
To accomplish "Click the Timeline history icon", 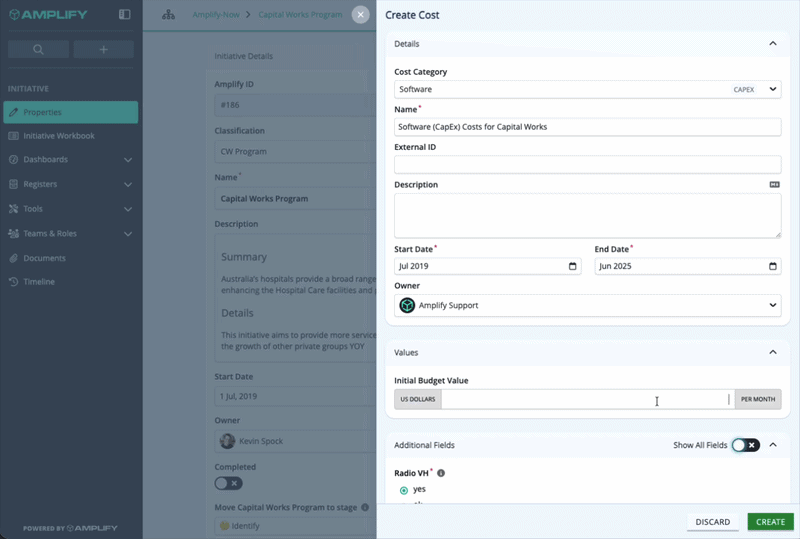I will (14, 282).
